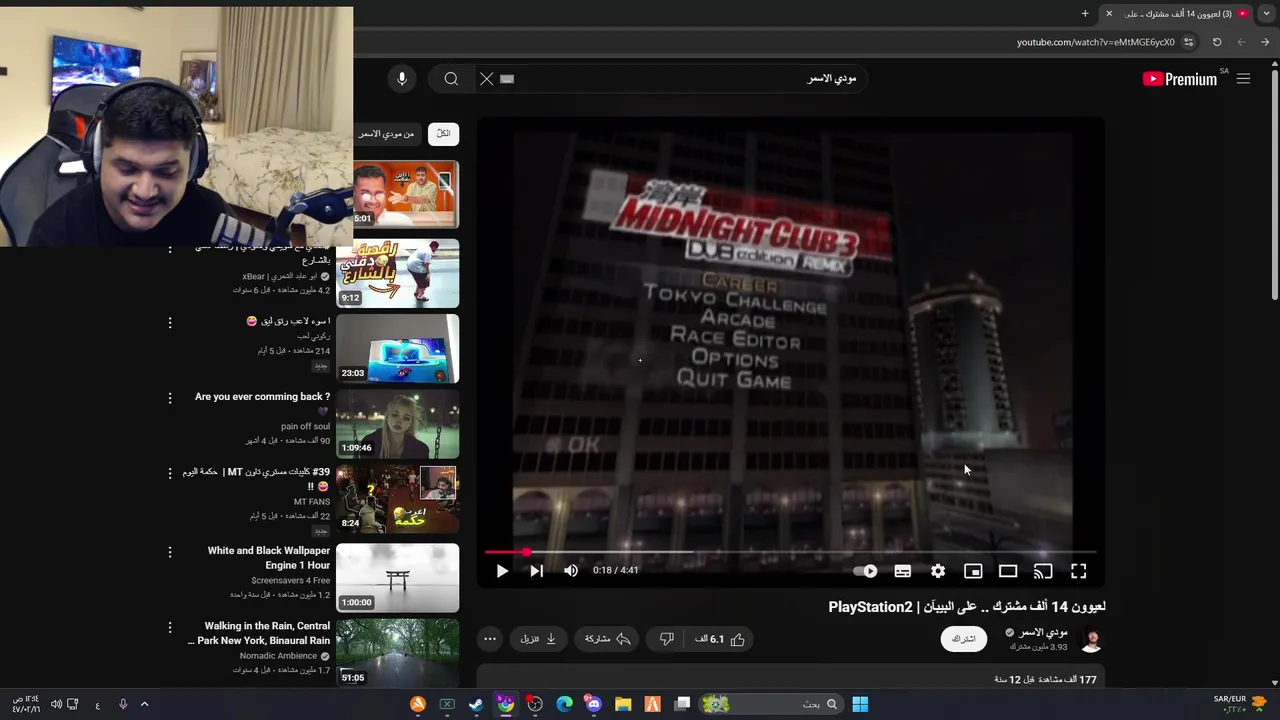
Task: Open a new browser tab
Action: 1085,13
